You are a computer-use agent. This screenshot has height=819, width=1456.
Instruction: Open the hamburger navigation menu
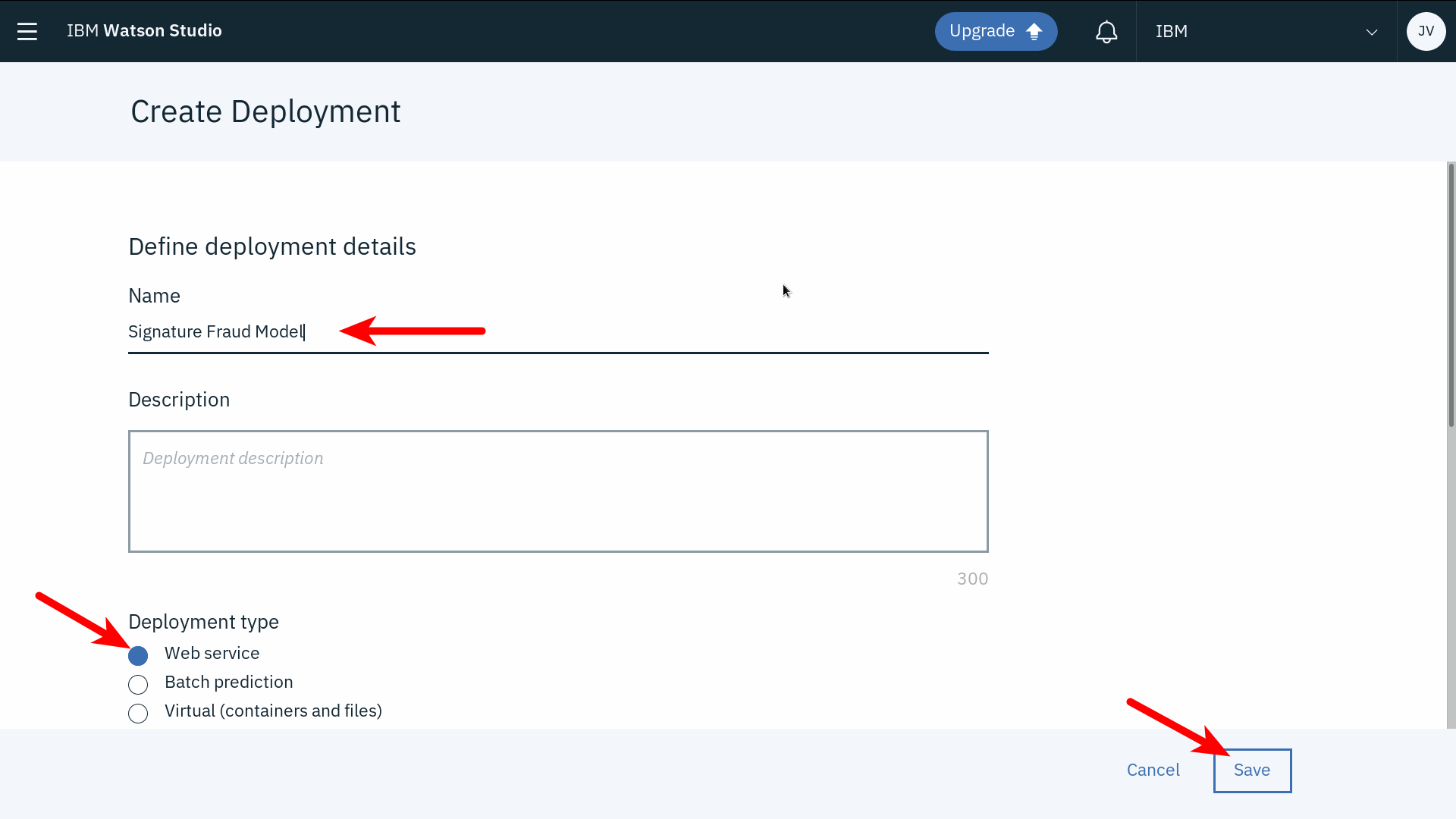pos(27,31)
